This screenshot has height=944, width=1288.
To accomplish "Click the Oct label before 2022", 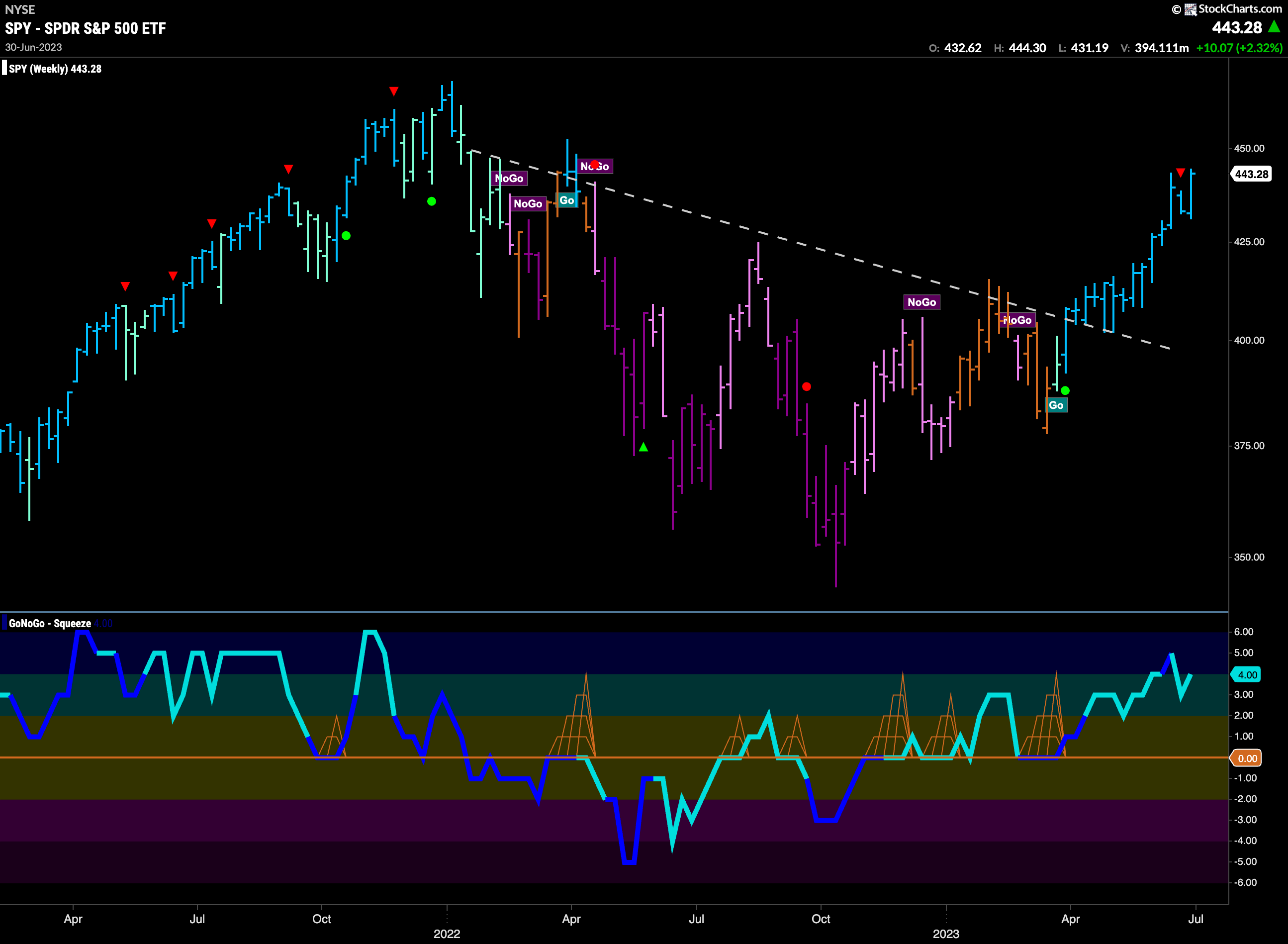I will pos(322,920).
